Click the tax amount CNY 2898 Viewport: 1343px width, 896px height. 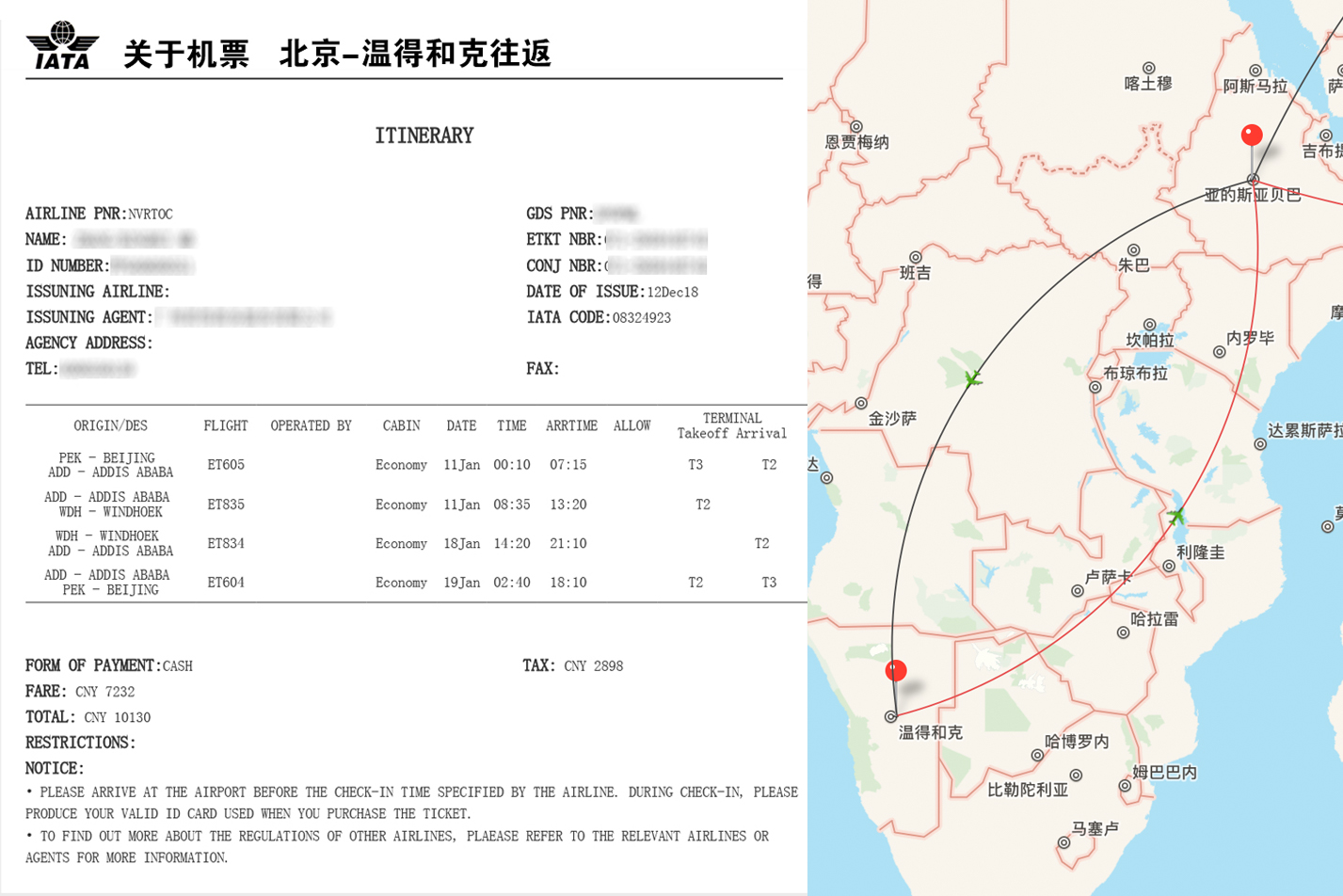tap(594, 666)
